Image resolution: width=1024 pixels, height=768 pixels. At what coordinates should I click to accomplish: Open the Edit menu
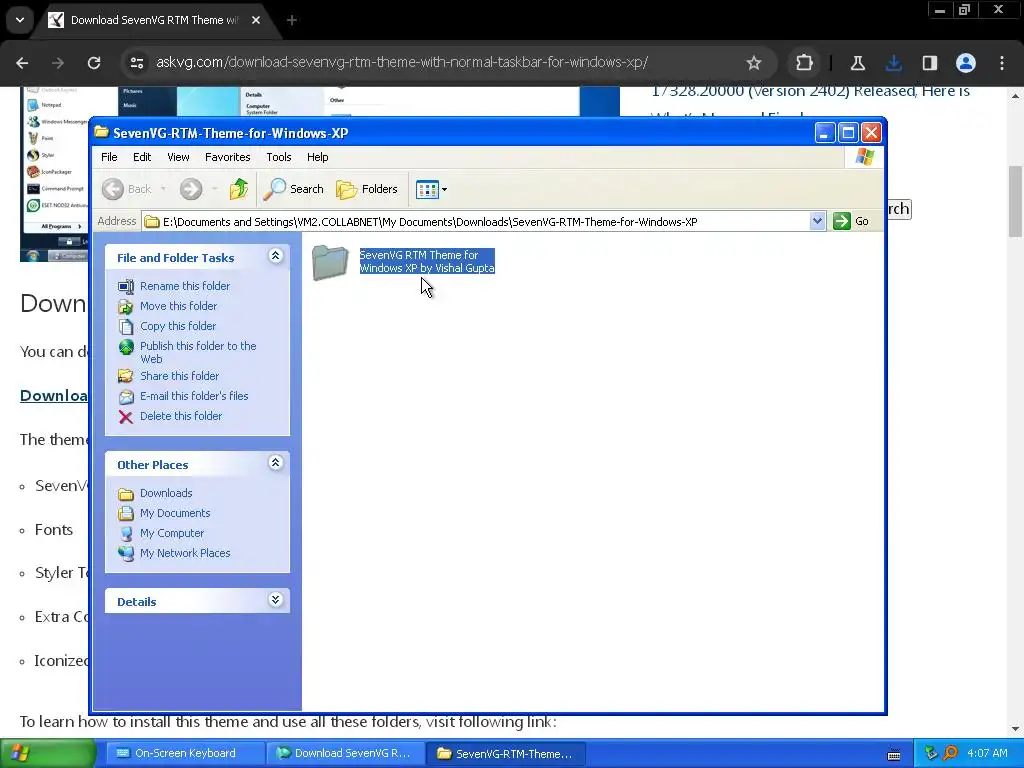142,157
